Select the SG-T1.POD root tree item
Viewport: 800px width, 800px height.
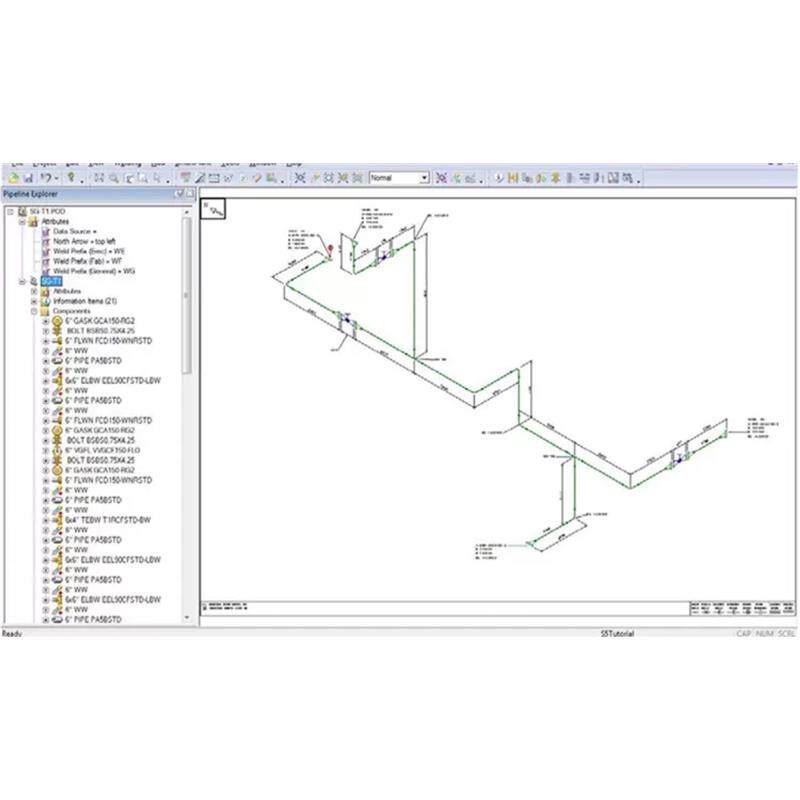pos(47,211)
